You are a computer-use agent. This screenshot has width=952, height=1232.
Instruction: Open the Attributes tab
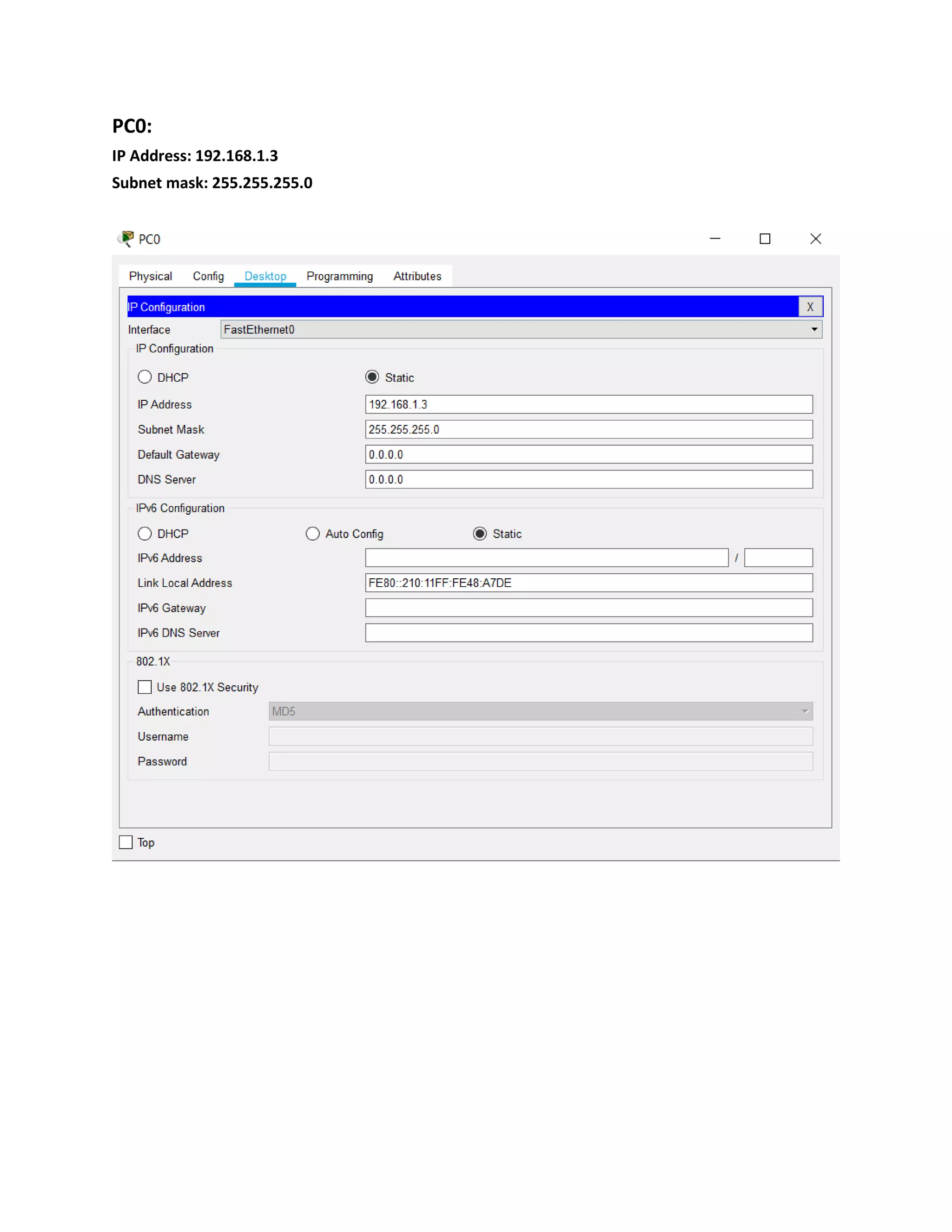click(417, 277)
